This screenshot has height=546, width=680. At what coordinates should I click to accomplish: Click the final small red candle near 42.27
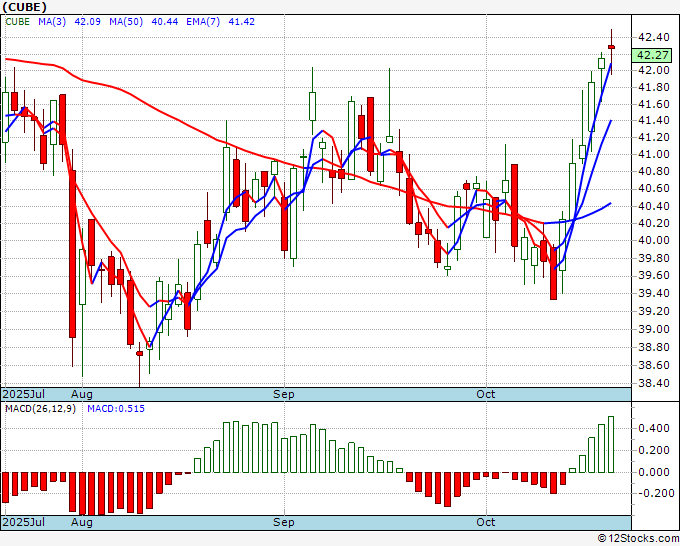pos(611,47)
